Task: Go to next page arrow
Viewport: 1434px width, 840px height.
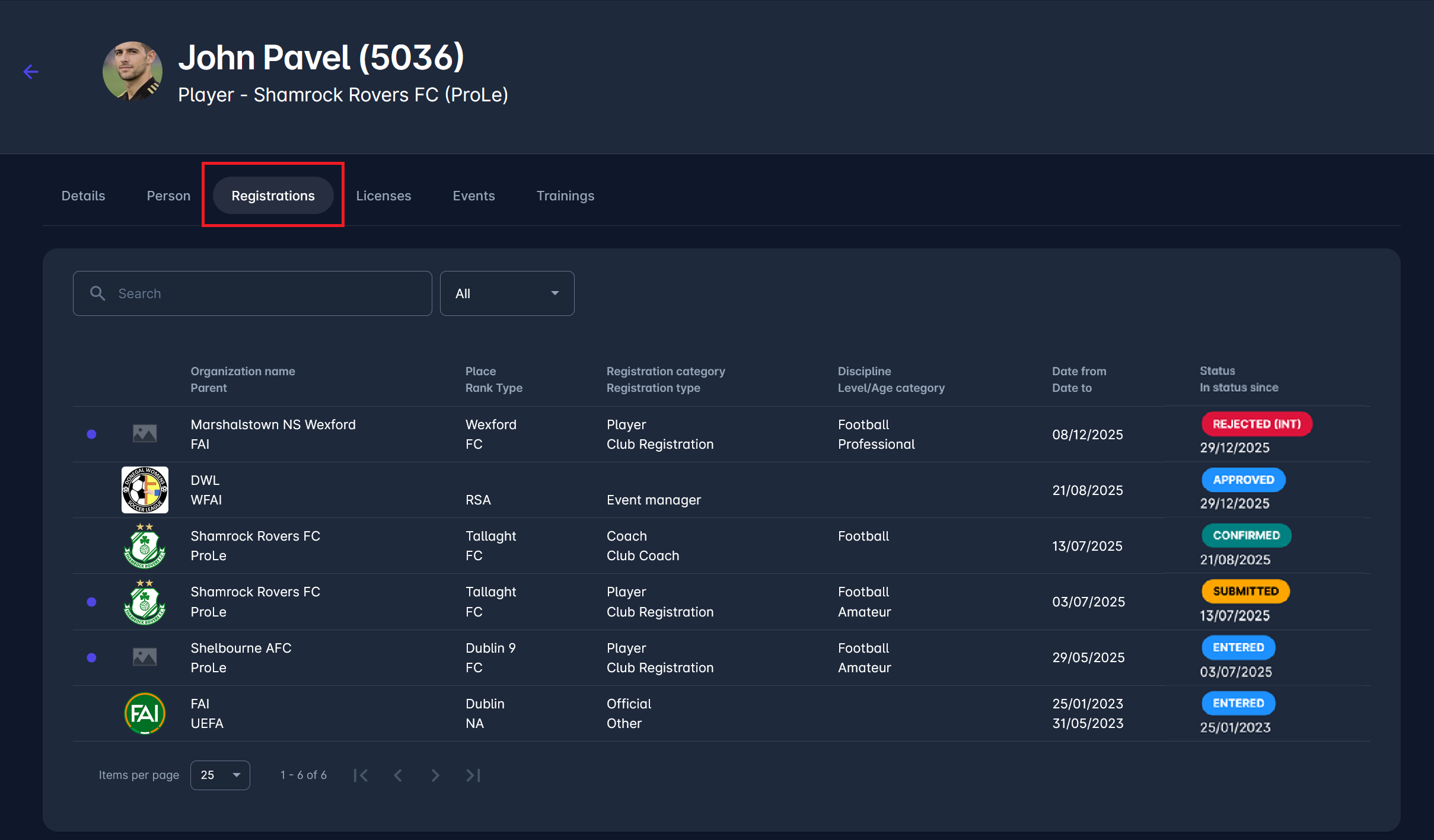Action: tap(435, 775)
